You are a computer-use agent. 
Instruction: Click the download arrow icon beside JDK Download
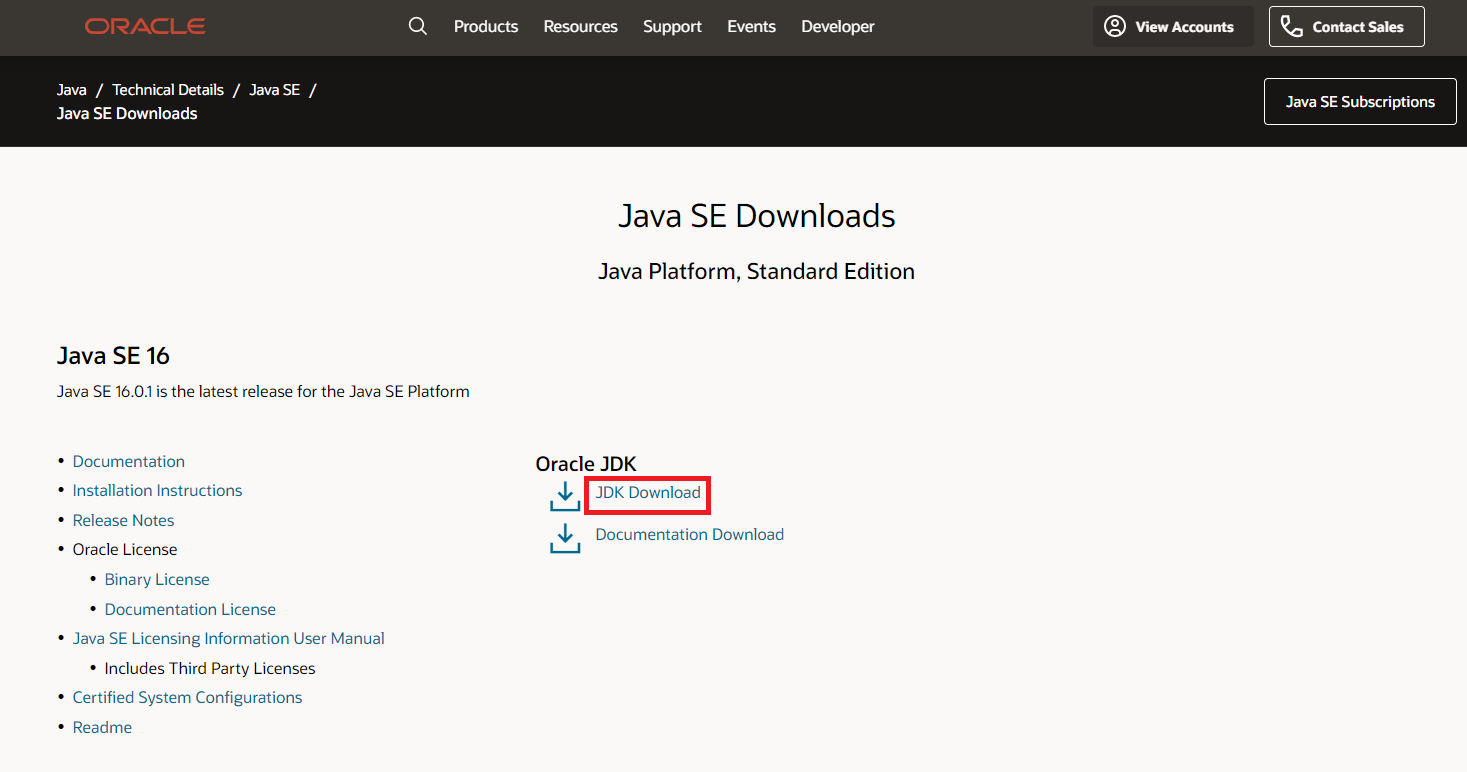point(565,496)
